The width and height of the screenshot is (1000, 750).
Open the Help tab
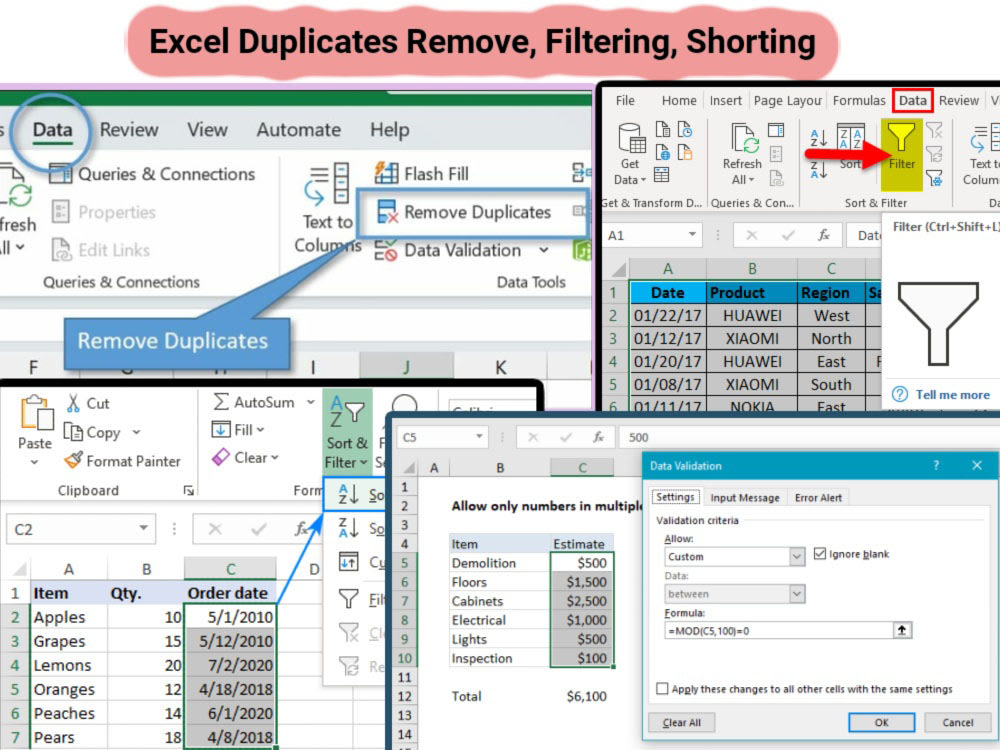[389, 130]
